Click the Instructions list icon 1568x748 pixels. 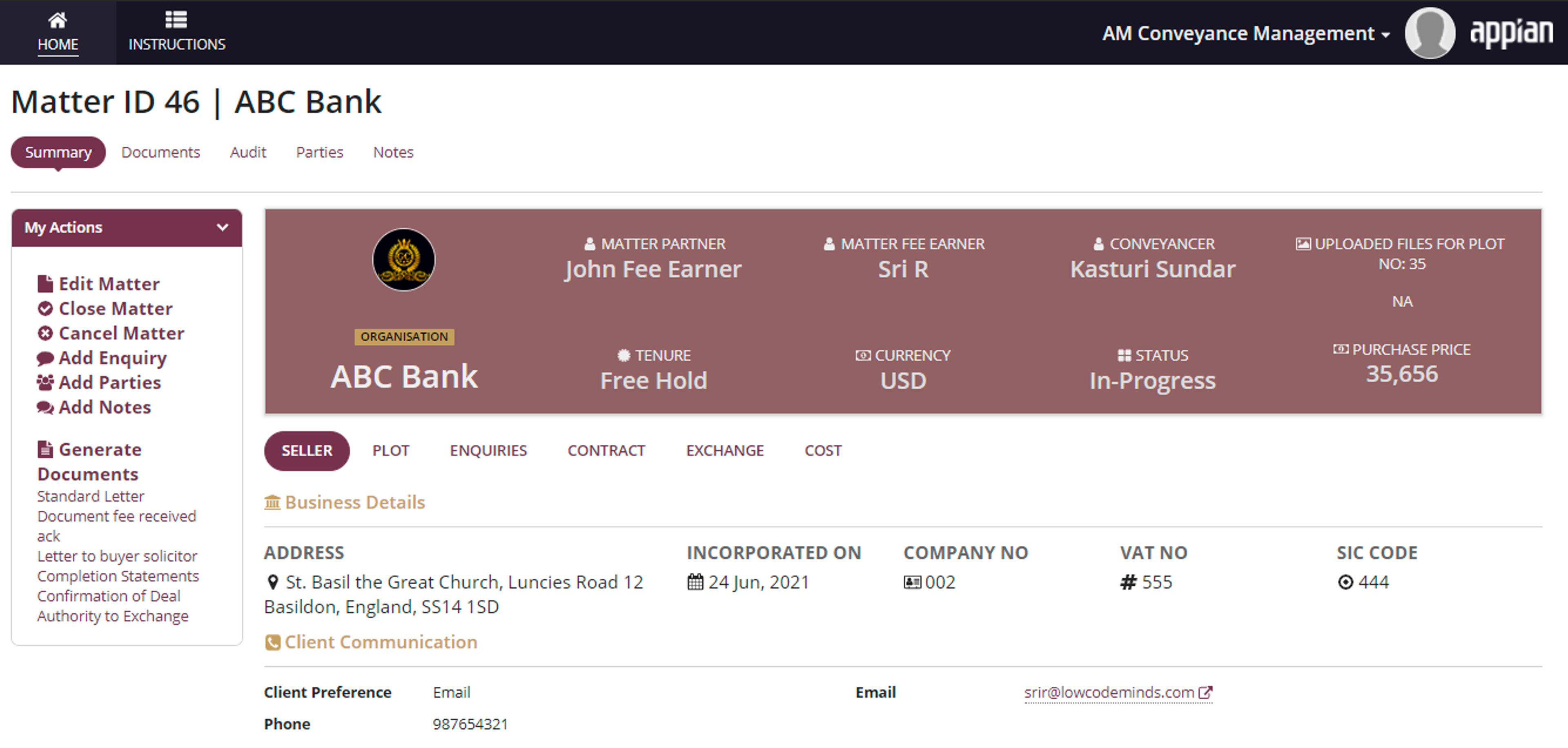[176, 20]
